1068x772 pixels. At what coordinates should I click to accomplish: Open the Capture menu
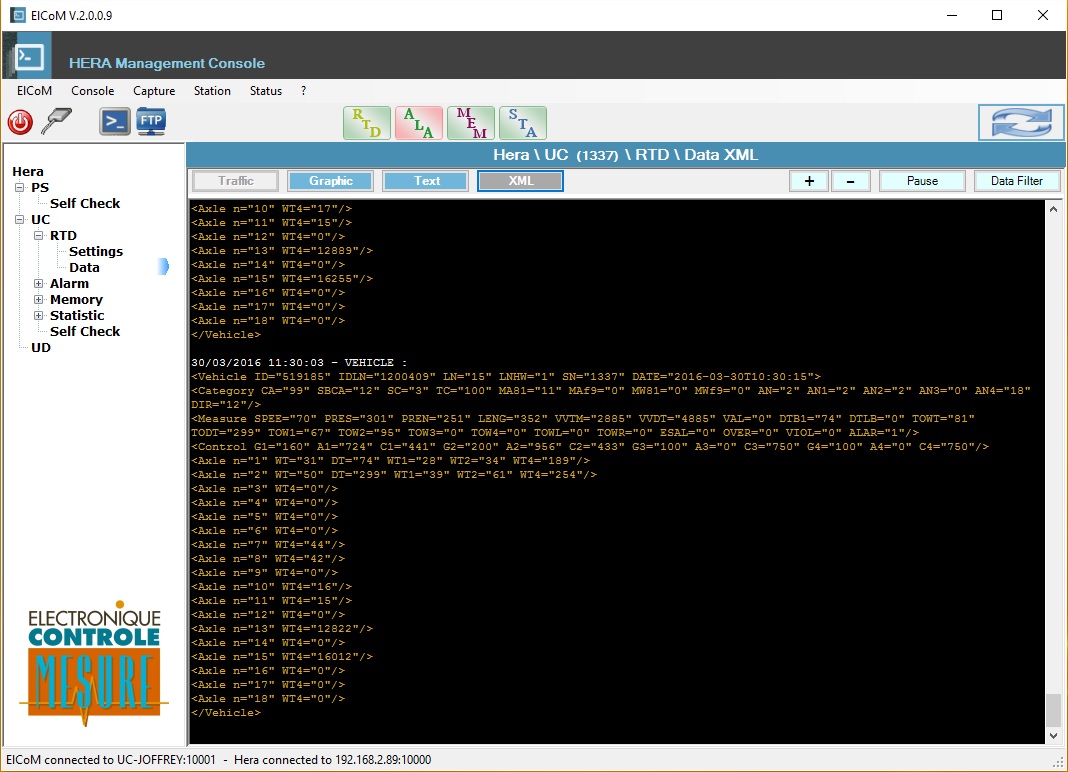pos(154,91)
